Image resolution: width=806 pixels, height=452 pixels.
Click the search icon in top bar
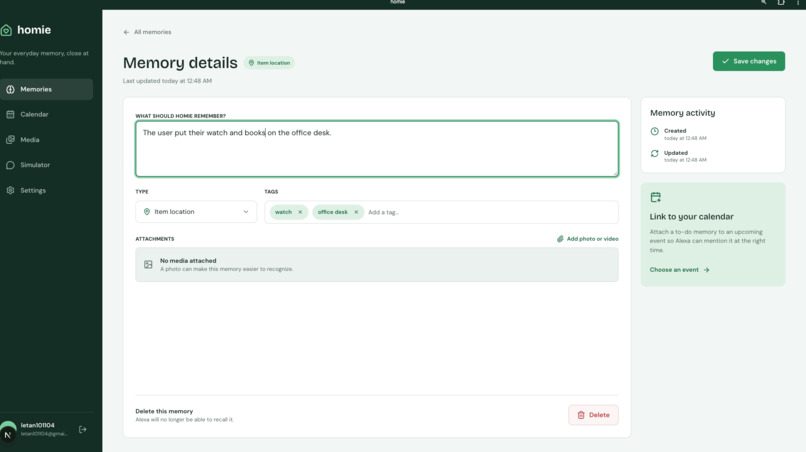764,2
